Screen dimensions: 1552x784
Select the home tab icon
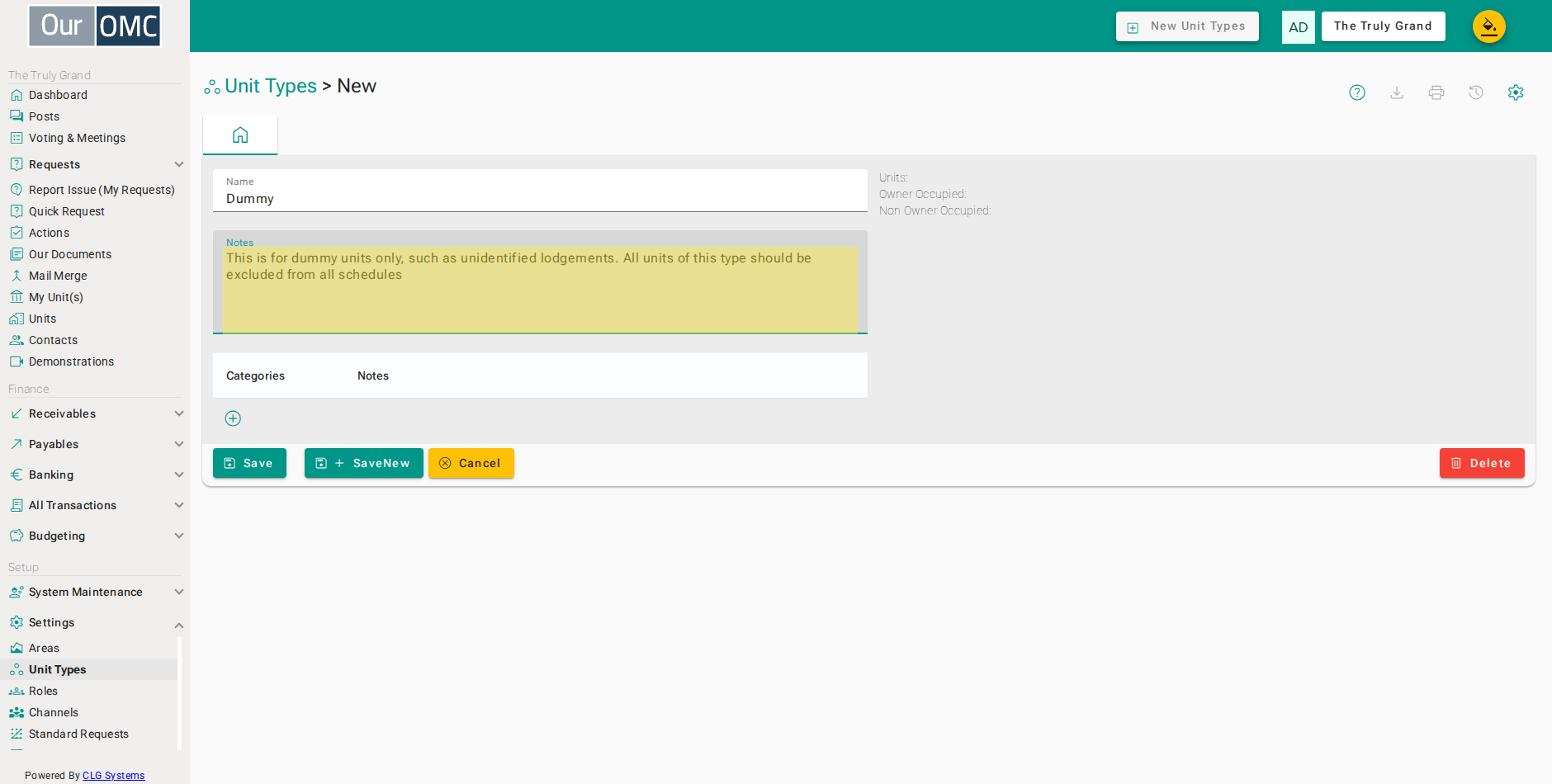pyautogui.click(x=240, y=135)
